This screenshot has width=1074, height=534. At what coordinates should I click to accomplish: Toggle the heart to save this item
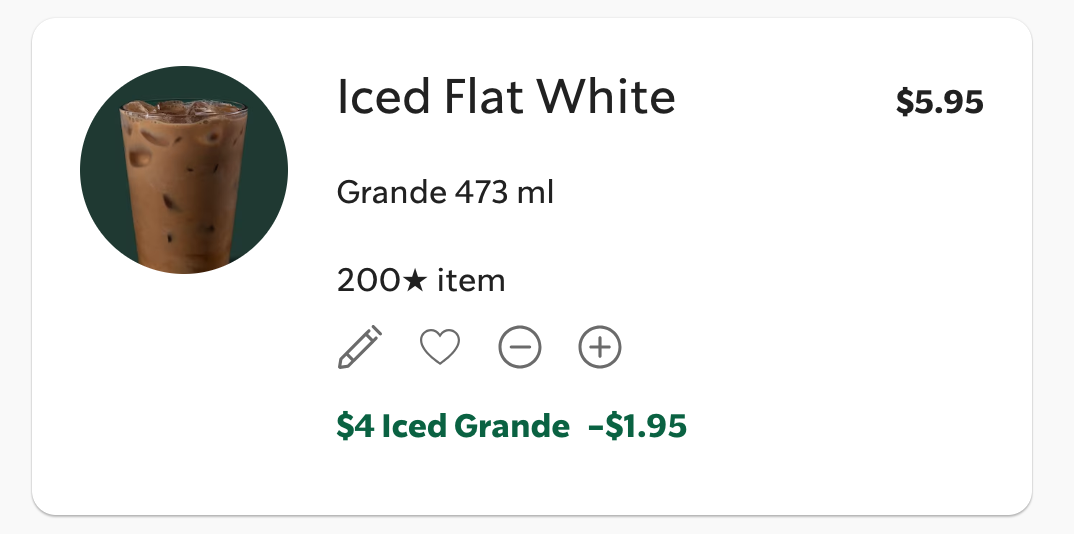click(439, 348)
